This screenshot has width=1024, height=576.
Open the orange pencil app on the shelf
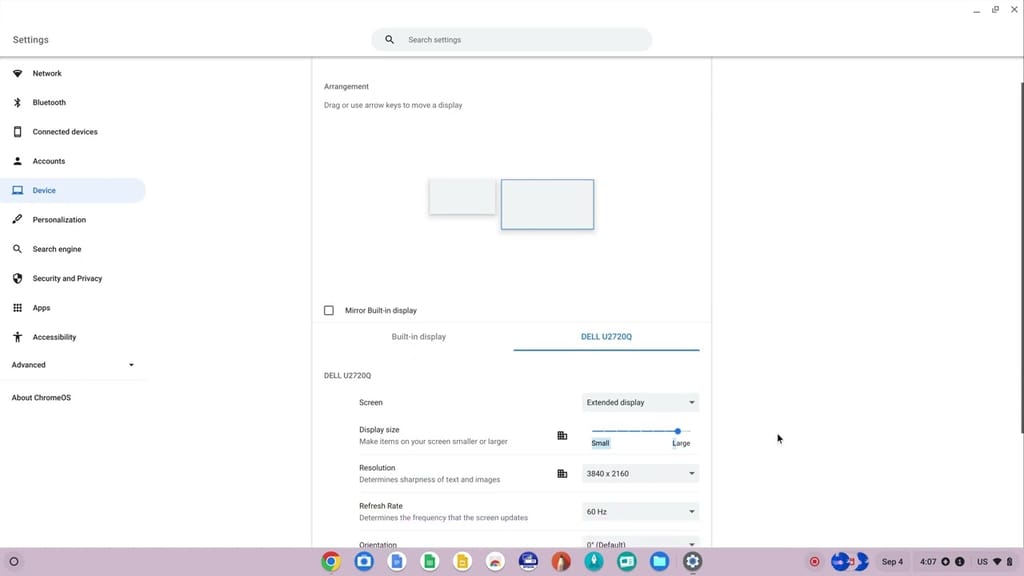point(561,562)
